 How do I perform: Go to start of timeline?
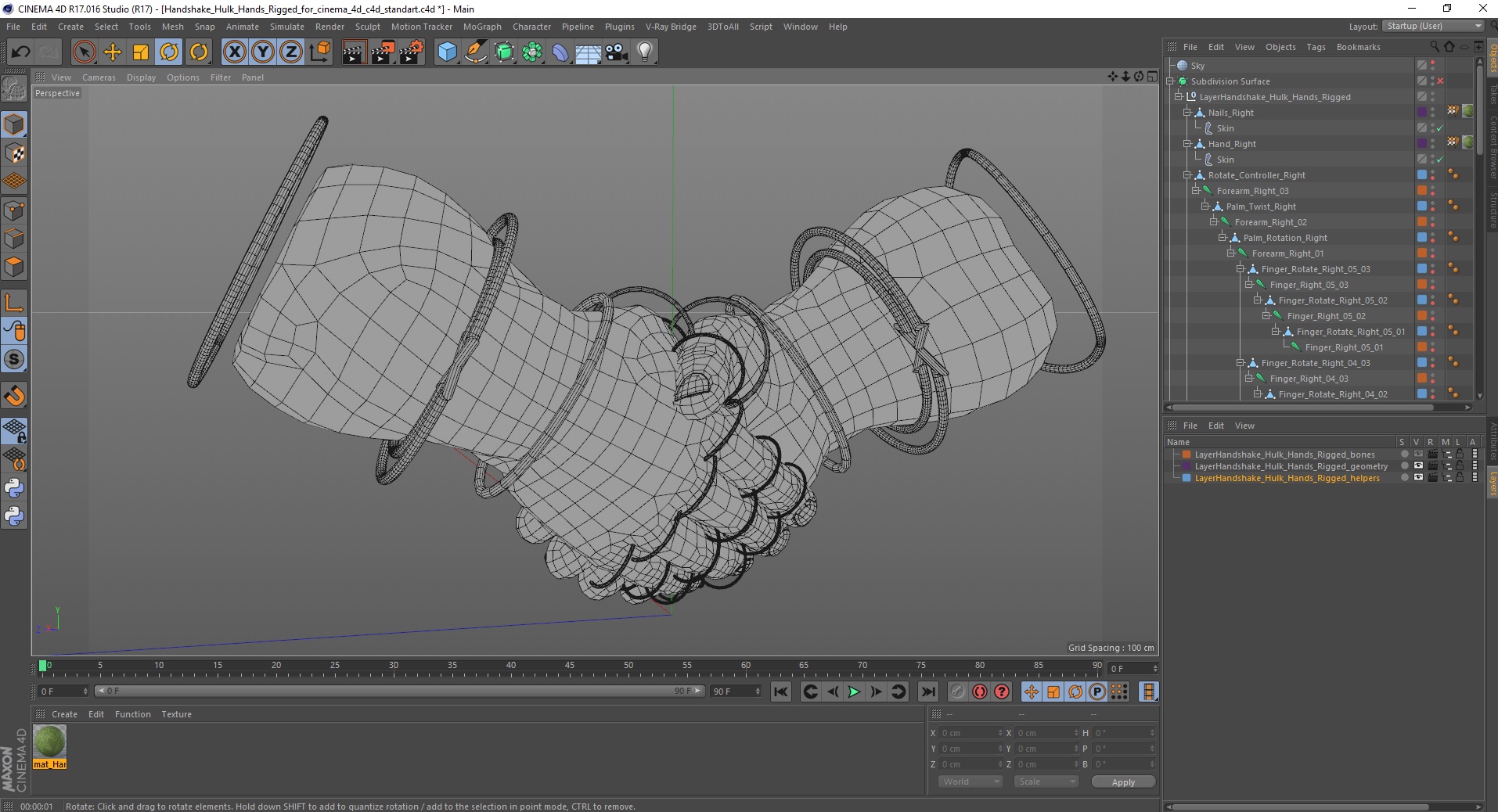[x=780, y=692]
